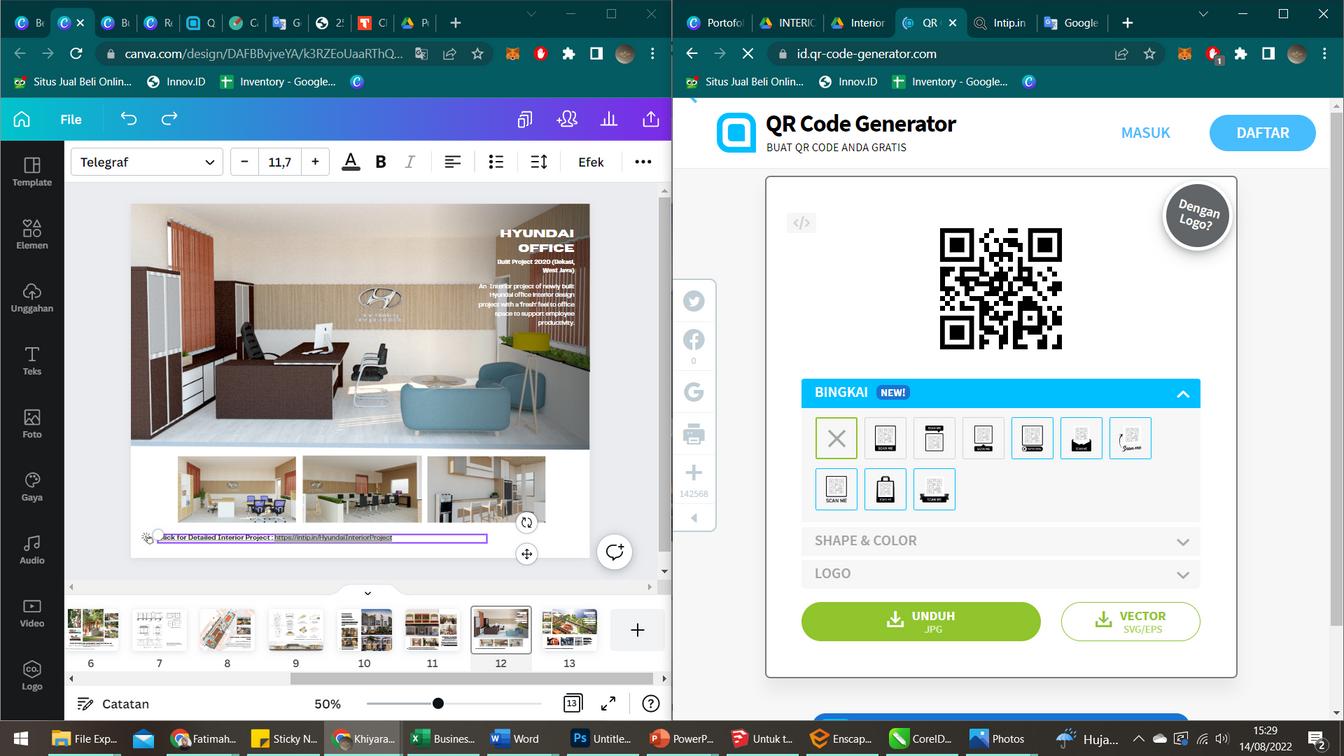The height and width of the screenshot is (756, 1344).
Task: Toggle bulleted list formatting
Action: tap(496, 162)
